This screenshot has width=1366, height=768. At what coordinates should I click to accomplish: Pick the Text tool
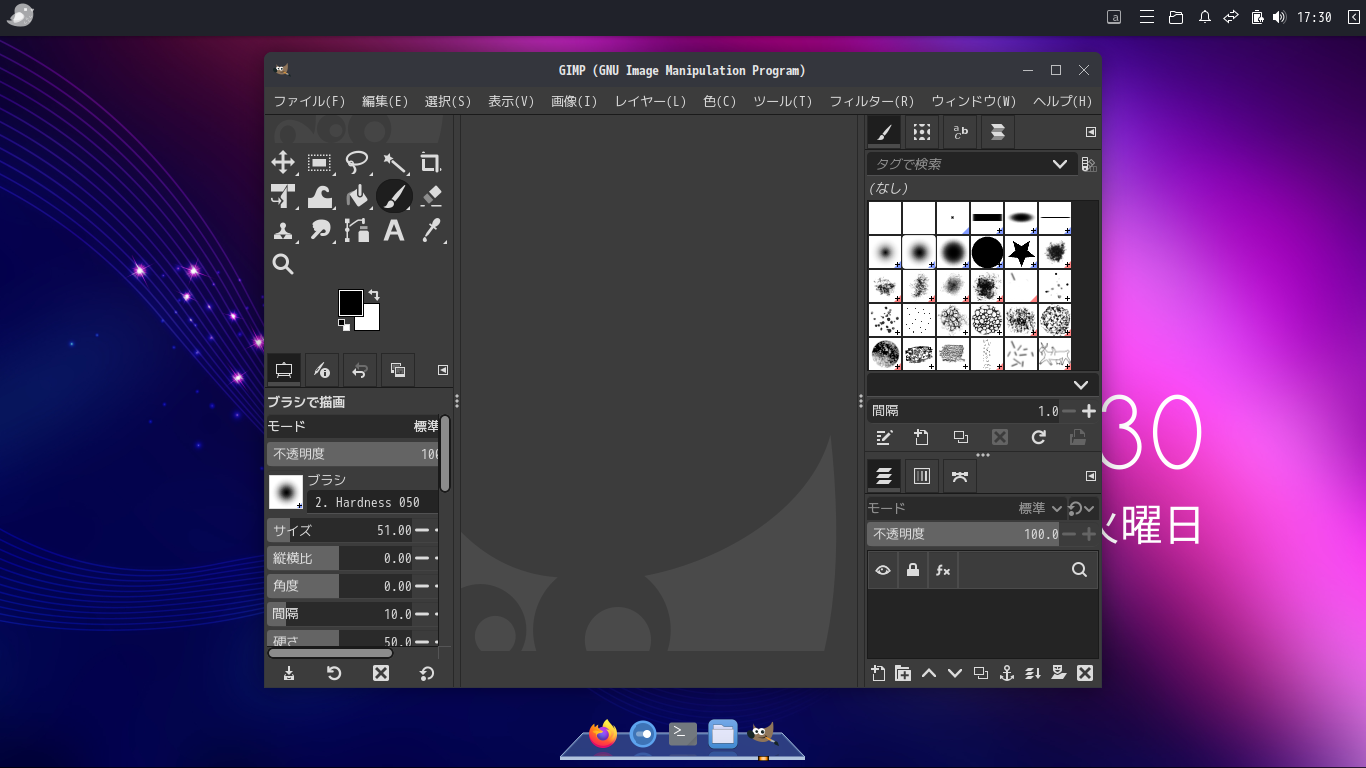(x=394, y=230)
